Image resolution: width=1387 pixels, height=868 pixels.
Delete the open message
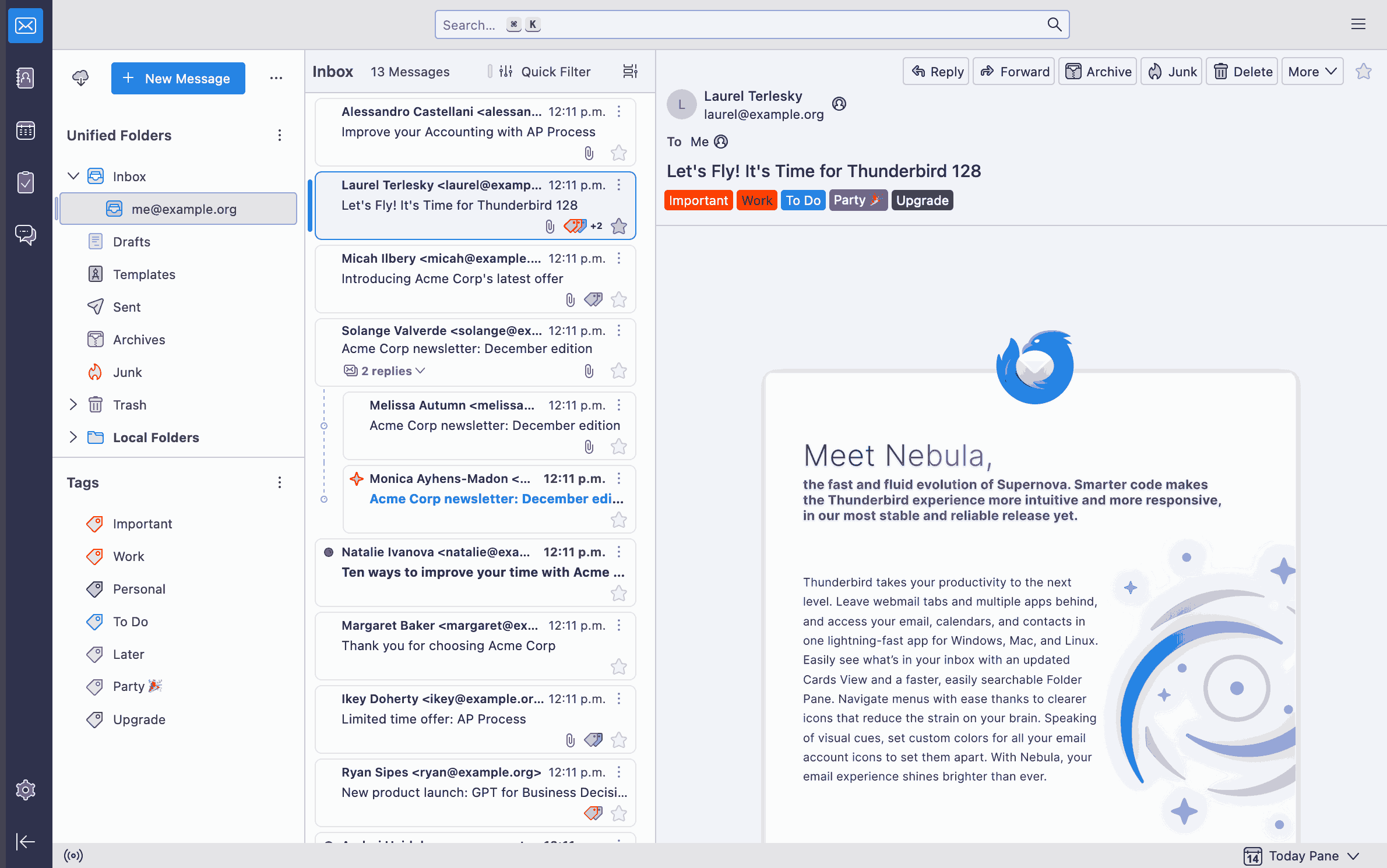(1242, 72)
